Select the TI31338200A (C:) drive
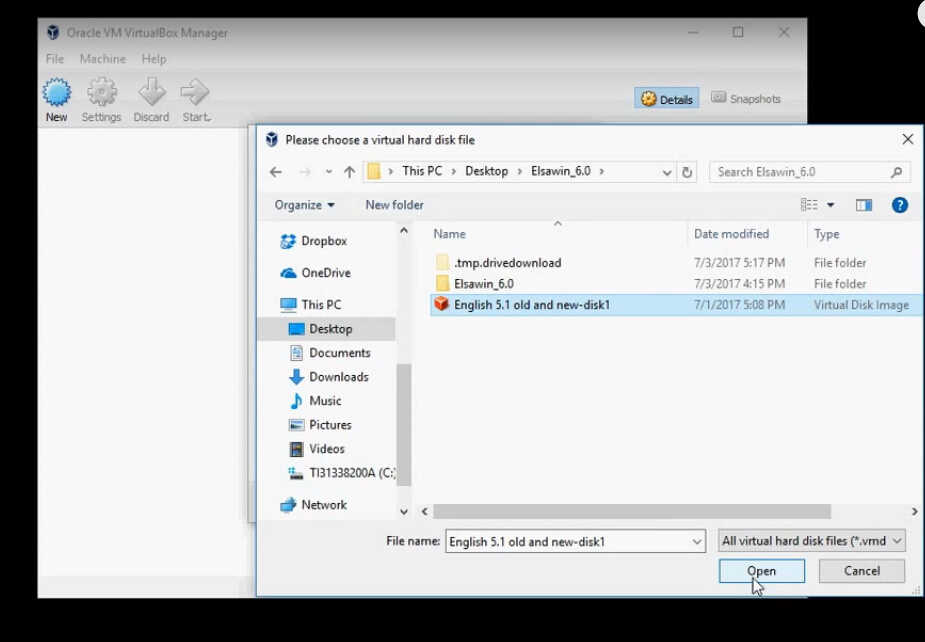This screenshot has height=642, width=925. (x=342, y=473)
